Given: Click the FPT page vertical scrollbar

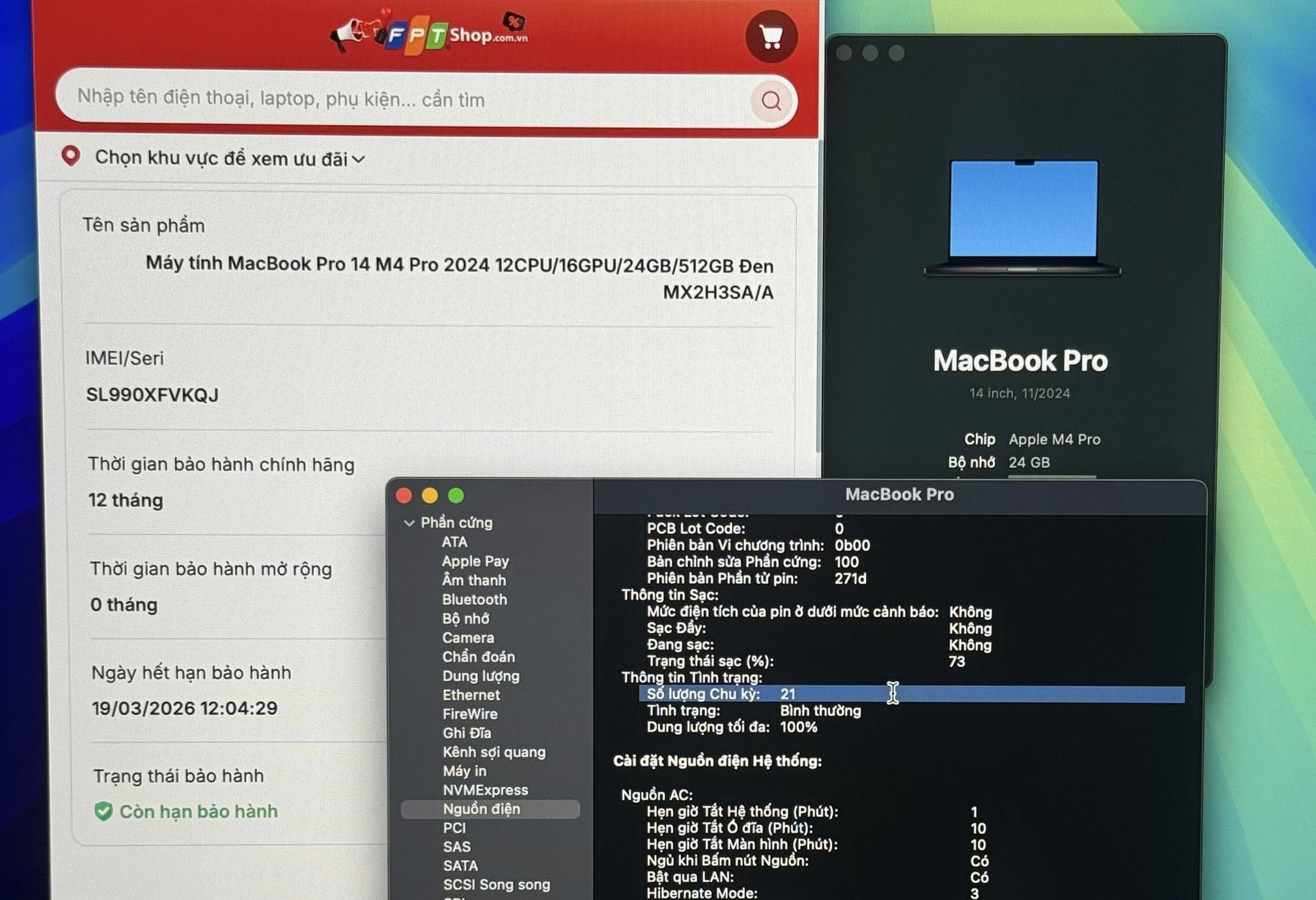Looking at the screenshot, I should coord(818,296).
